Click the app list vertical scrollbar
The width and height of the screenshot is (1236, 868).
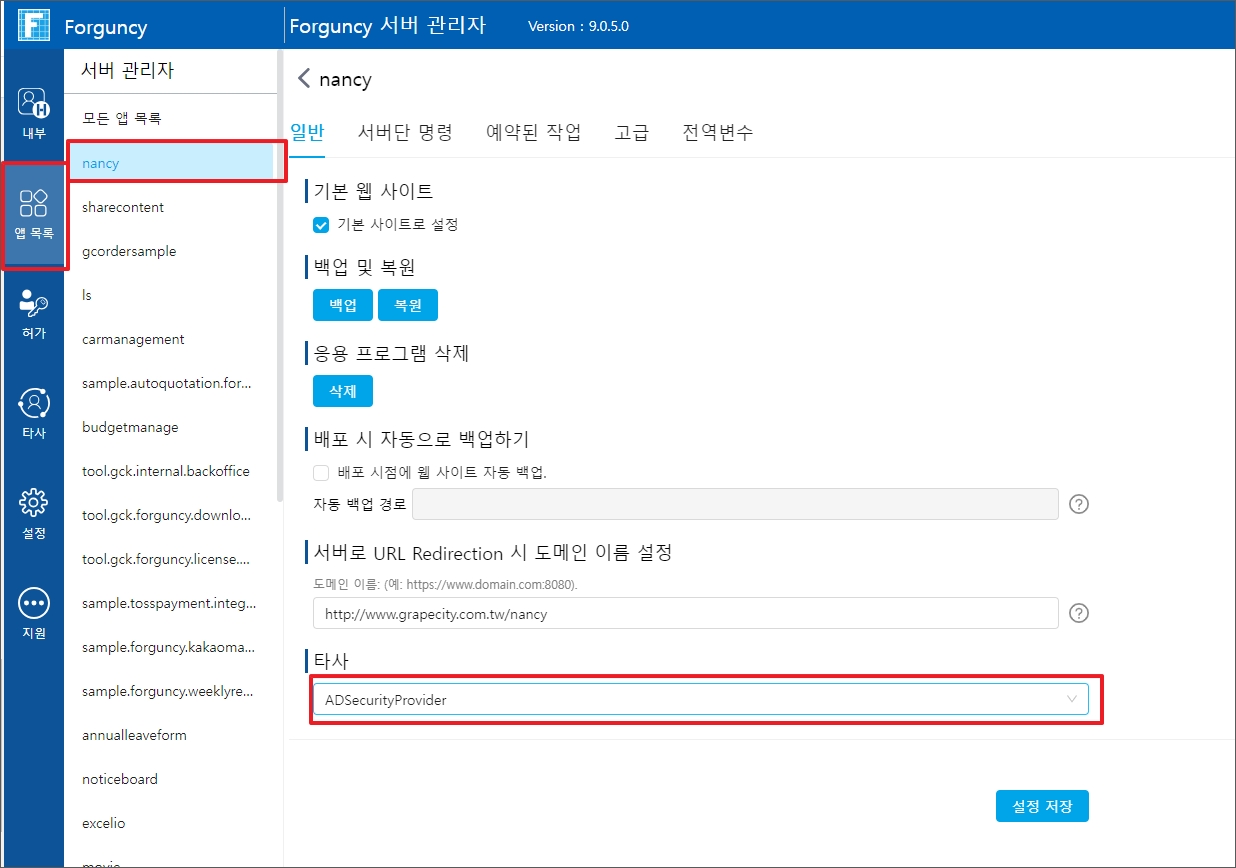[x=279, y=300]
